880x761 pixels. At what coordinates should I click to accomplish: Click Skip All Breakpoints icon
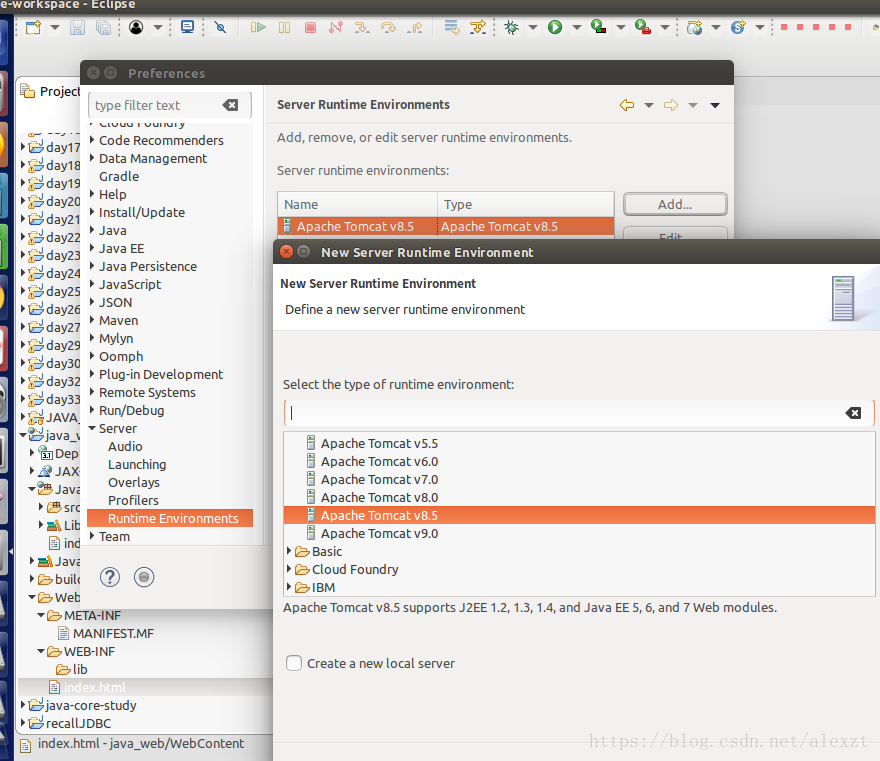click(221, 27)
